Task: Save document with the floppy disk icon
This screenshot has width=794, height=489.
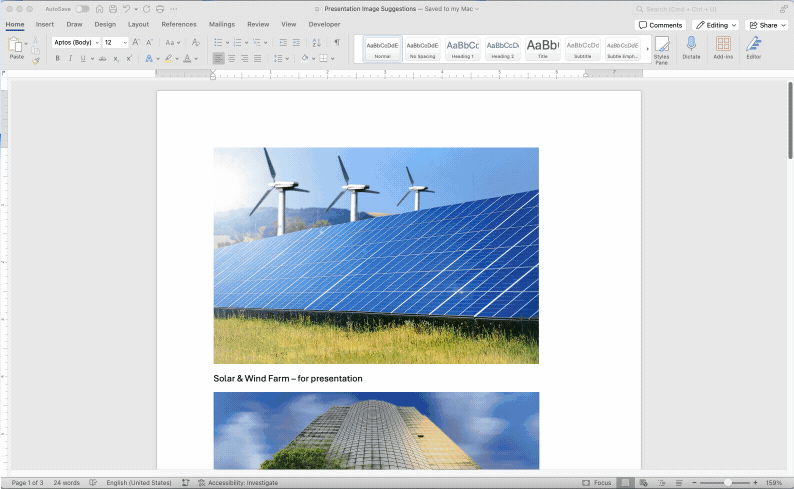Action: (x=113, y=9)
